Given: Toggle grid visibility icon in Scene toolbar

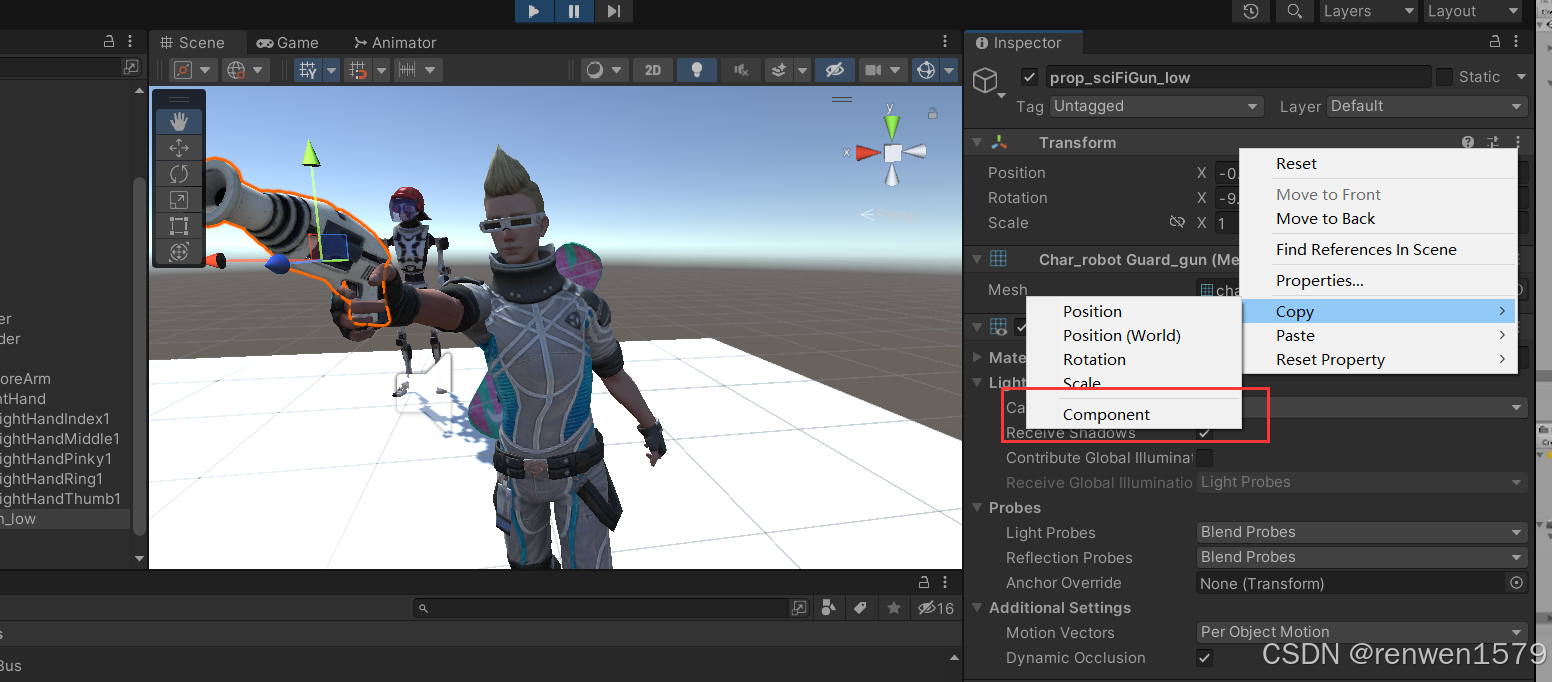Looking at the screenshot, I should (308, 70).
